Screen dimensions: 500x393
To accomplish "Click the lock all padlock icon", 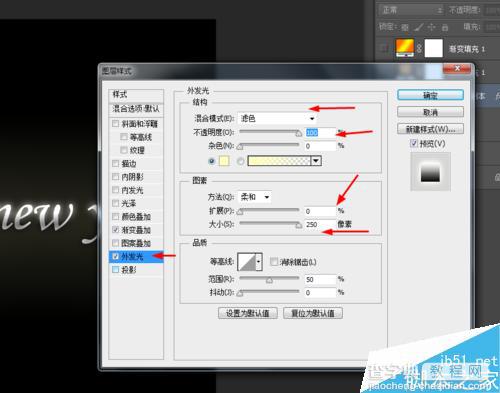I will pos(445,27).
